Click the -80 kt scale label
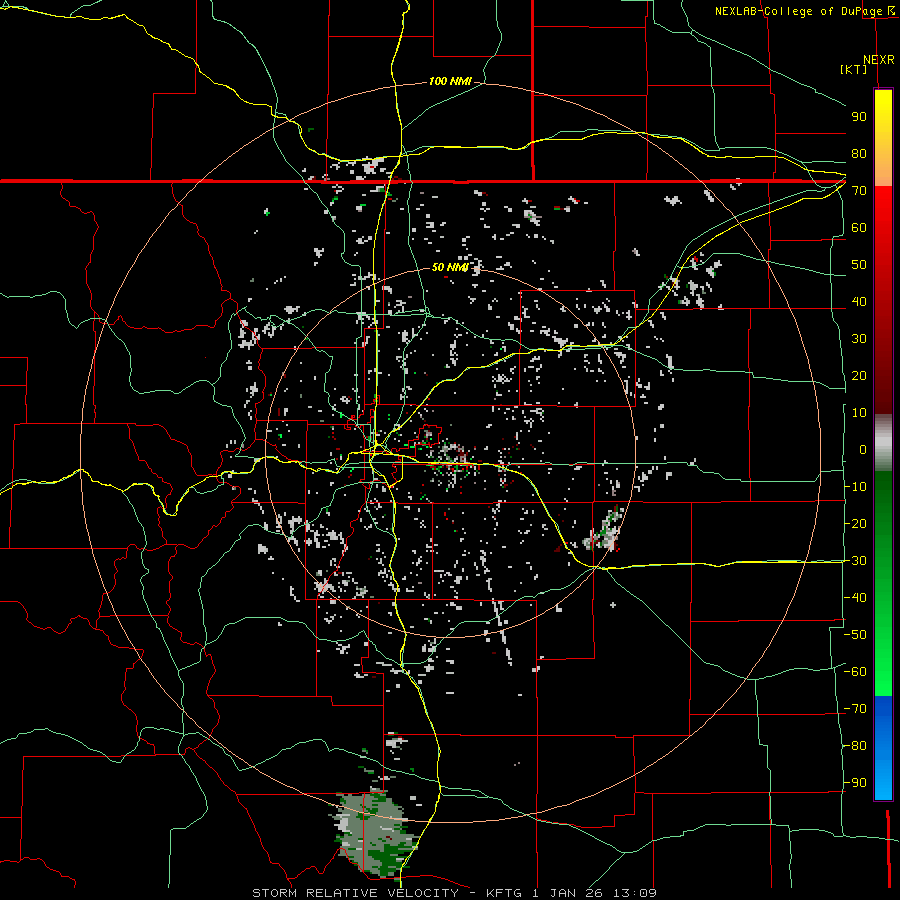Screen dimensions: 900x900 [855, 746]
